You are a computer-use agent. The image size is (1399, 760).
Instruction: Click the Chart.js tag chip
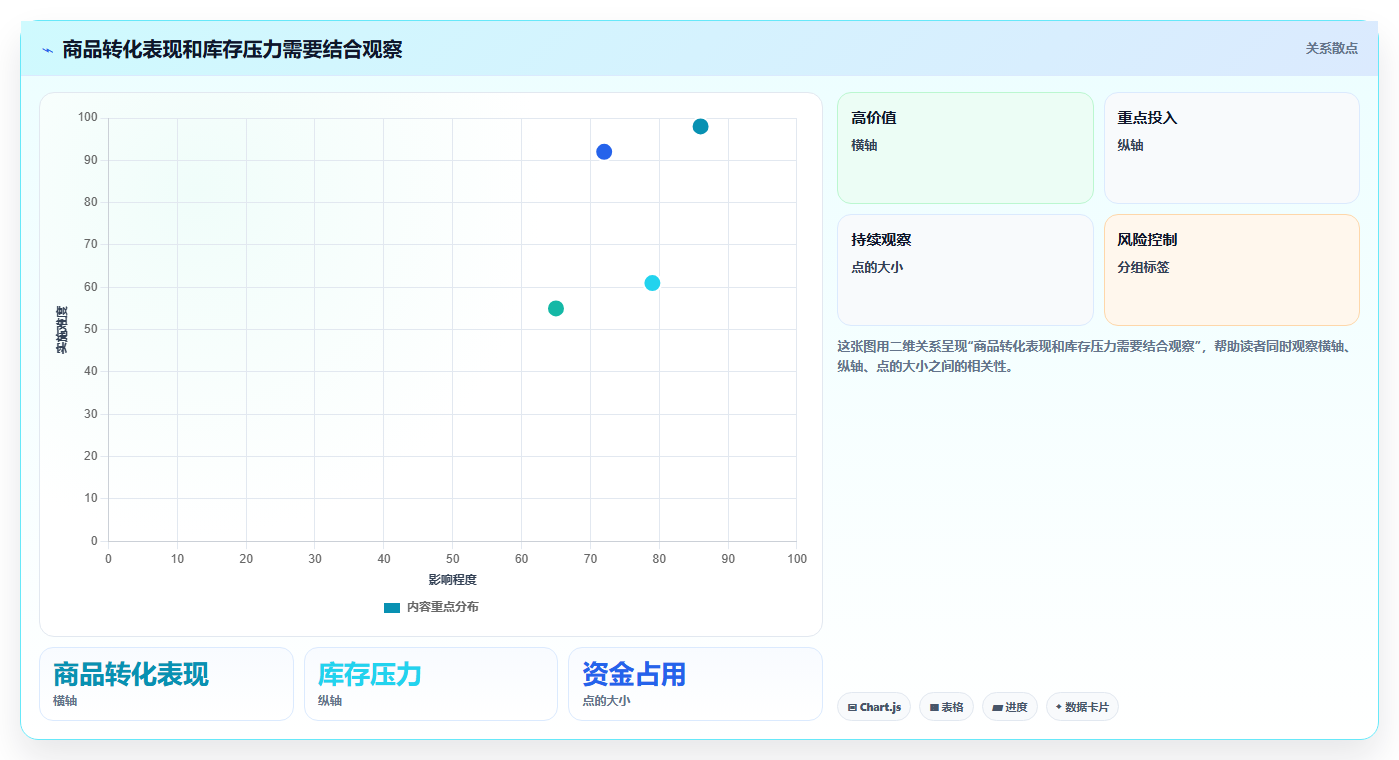click(x=874, y=707)
